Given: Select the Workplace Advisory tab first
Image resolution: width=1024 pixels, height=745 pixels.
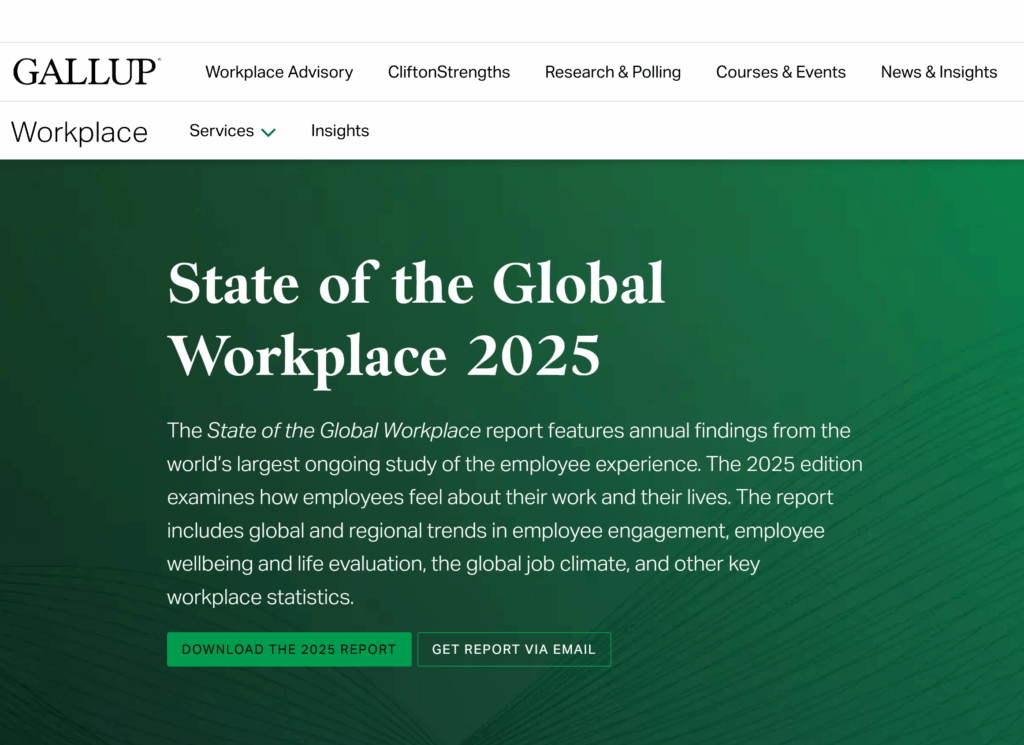Looking at the screenshot, I should pyautogui.click(x=279, y=71).
